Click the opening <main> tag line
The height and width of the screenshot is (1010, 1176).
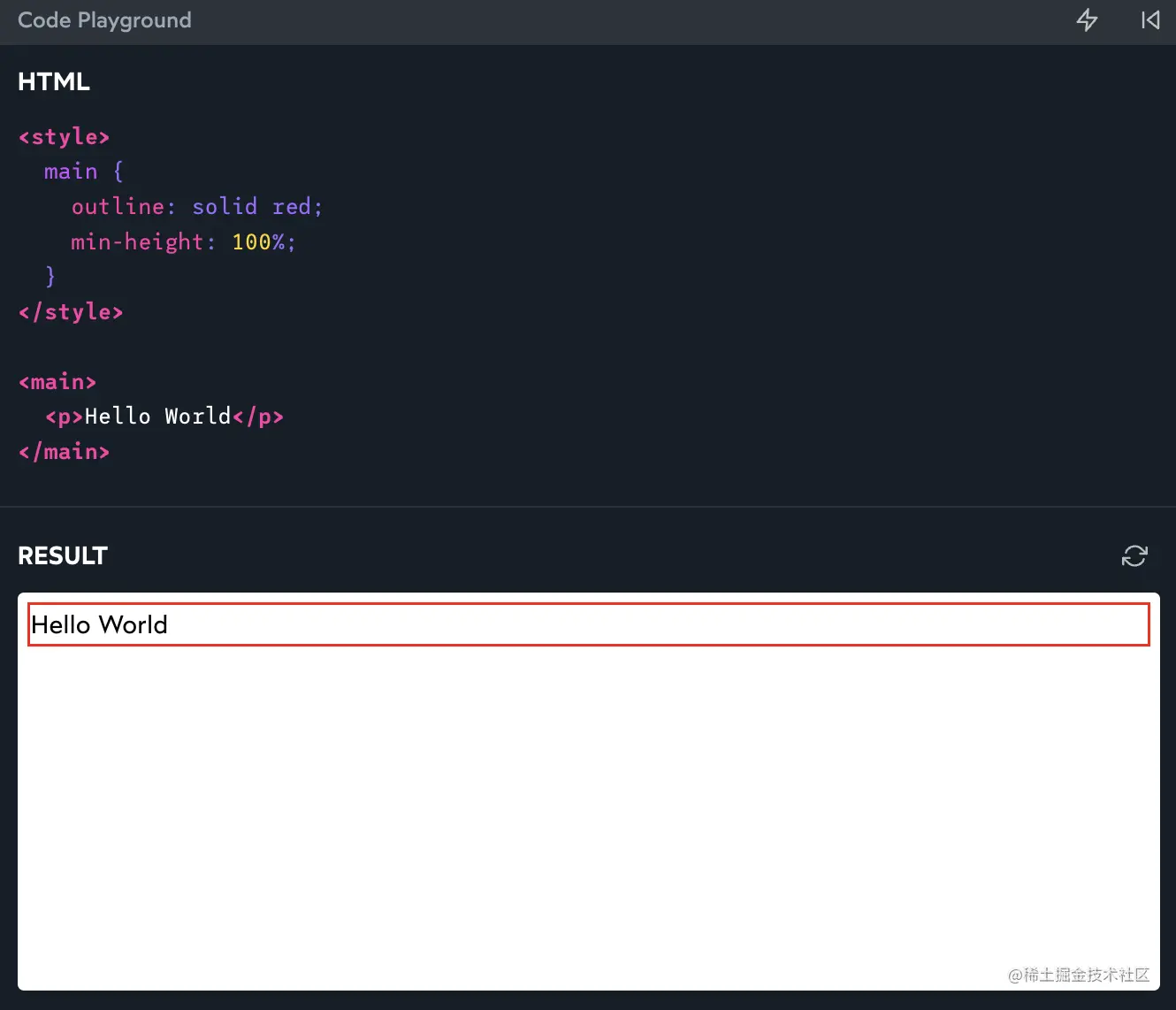pos(57,382)
